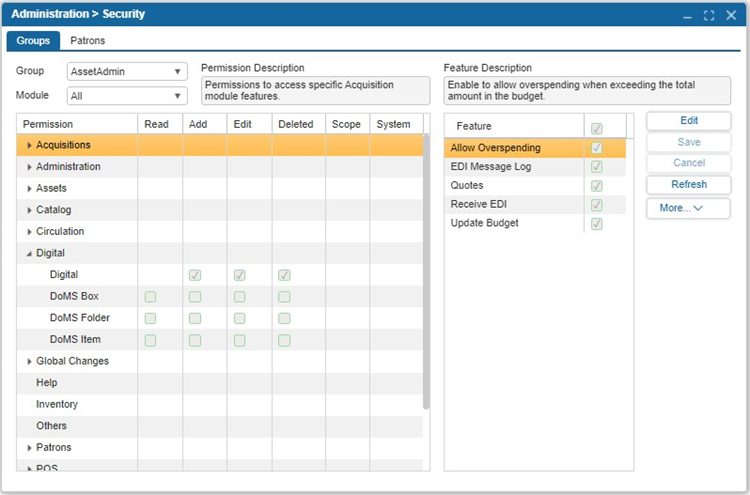Enable Add permission for DoMS Folder
The height and width of the screenshot is (495, 750).
195,318
